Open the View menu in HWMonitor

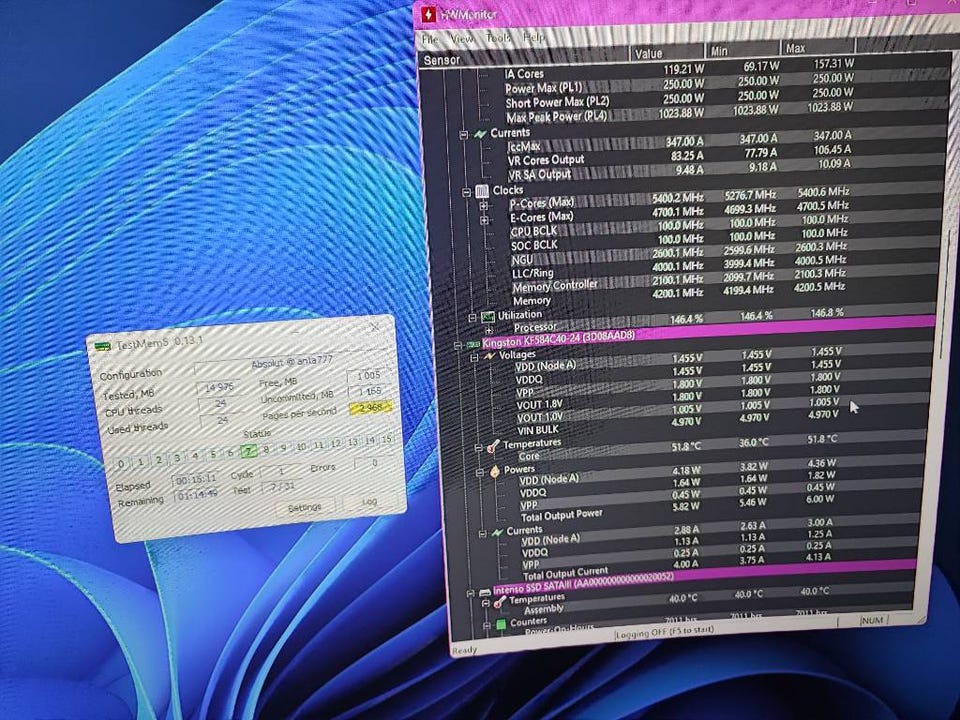462,39
